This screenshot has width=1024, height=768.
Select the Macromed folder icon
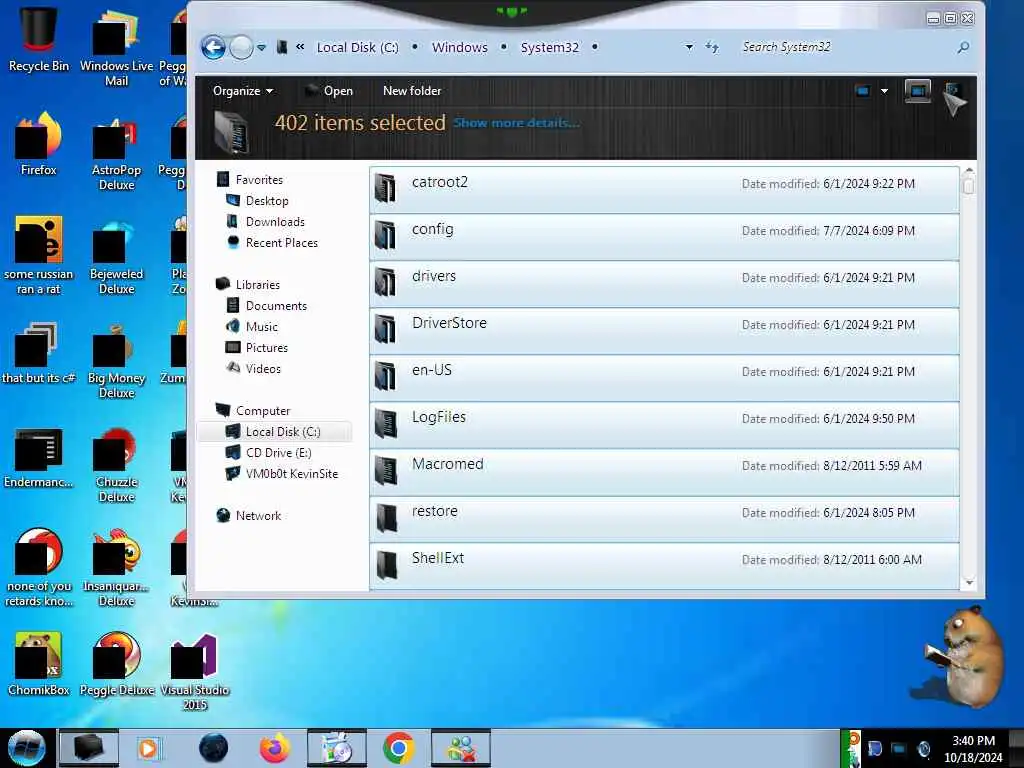(386, 471)
